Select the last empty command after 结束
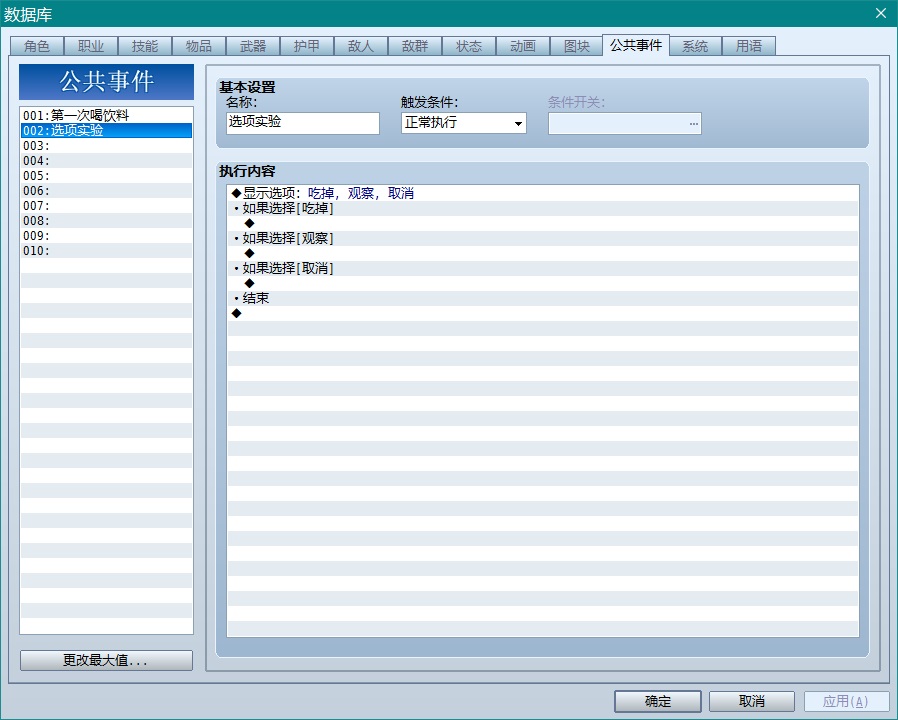This screenshot has height=720, width=898. point(543,313)
